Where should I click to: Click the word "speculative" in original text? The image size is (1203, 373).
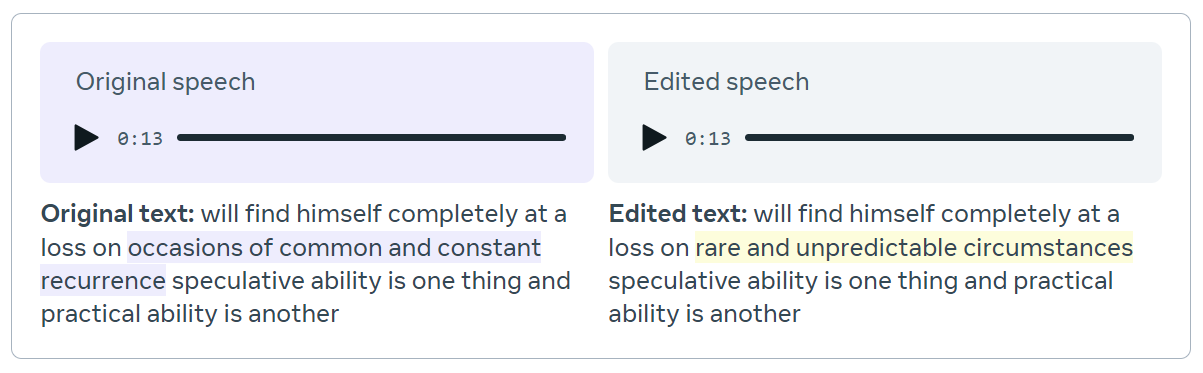click(x=234, y=280)
